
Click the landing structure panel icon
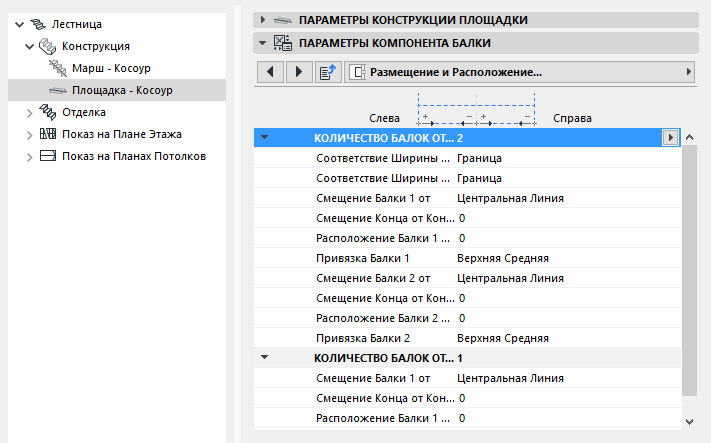click(282, 20)
